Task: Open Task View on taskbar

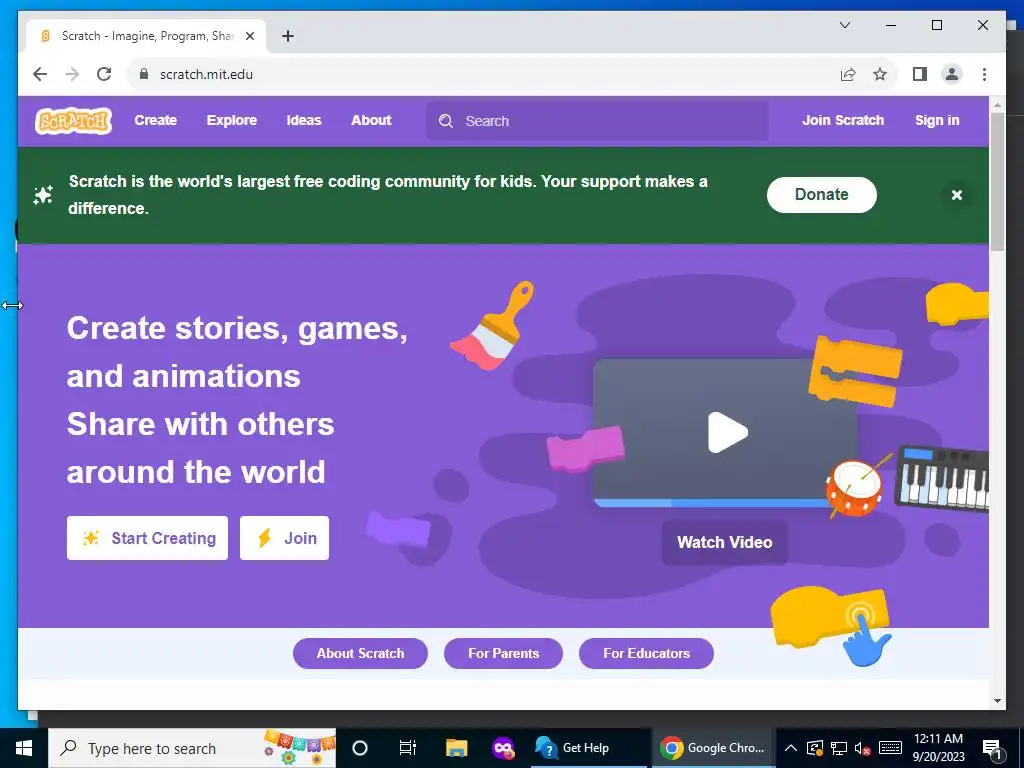Action: coord(408,748)
